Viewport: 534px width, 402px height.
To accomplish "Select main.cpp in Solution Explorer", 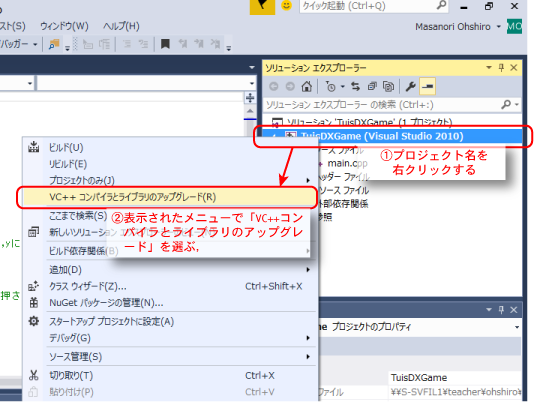I will point(347,164).
